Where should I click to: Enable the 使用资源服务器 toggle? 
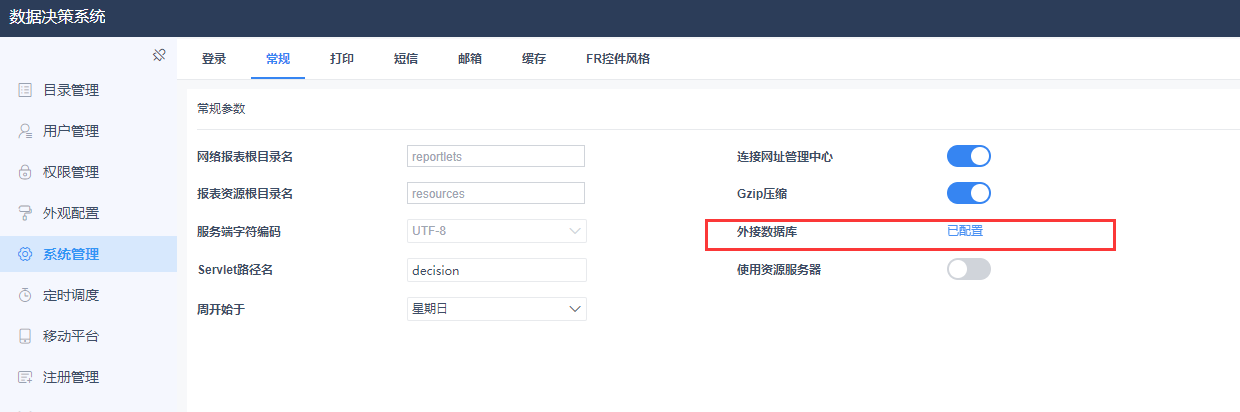968,269
